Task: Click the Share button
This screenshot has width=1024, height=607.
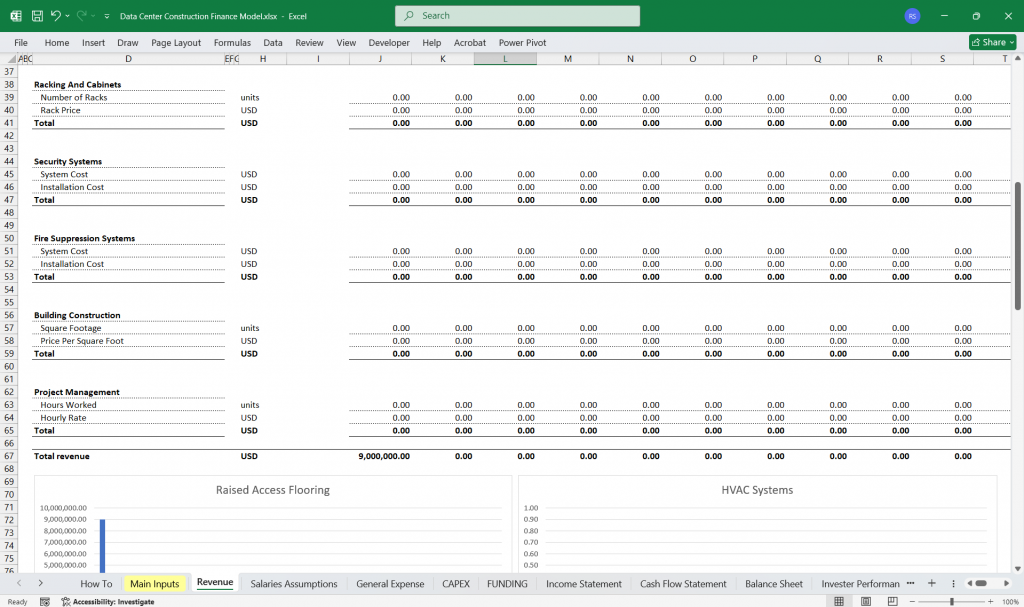Action: click(991, 42)
